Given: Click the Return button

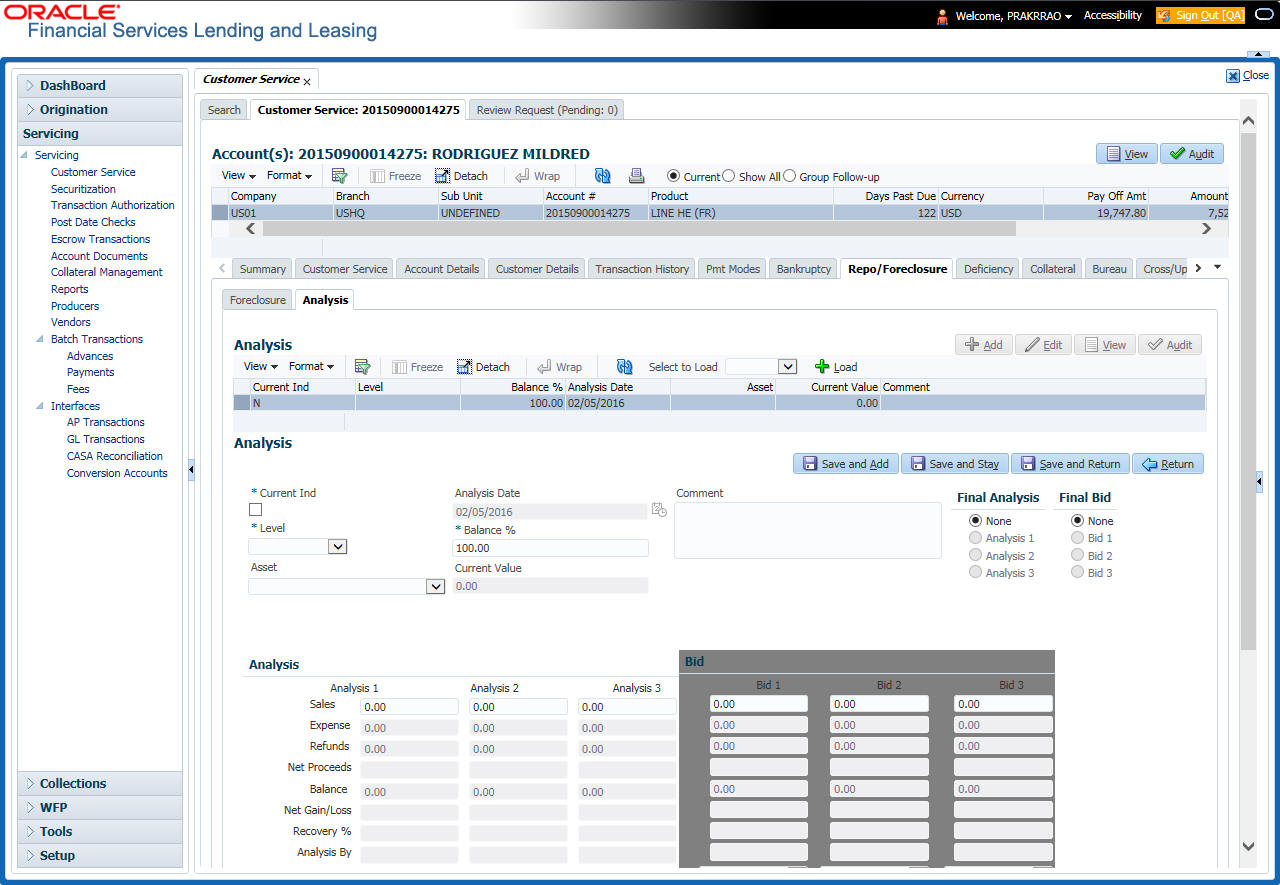Looking at the screenshot, I should tap(1168, 464).
